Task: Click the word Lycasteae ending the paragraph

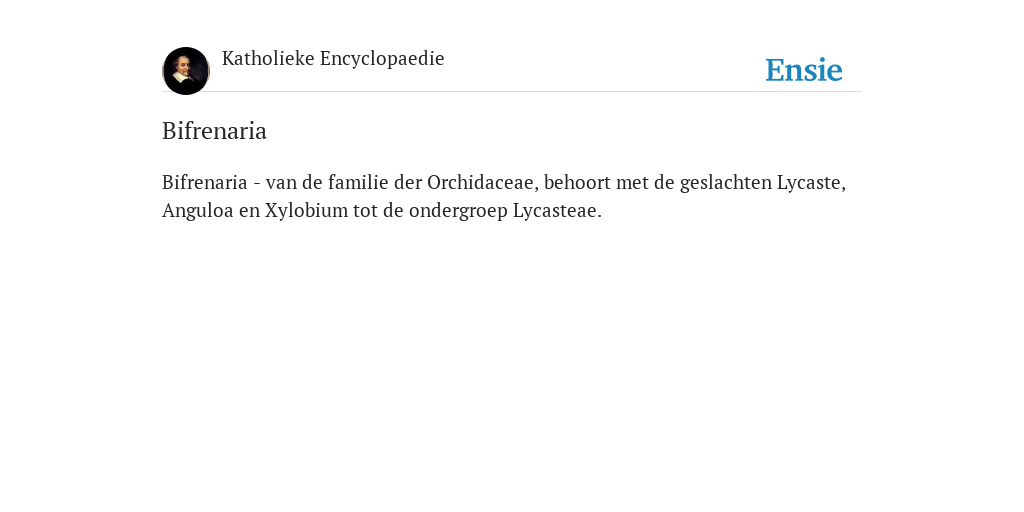Action: point(557,211)
